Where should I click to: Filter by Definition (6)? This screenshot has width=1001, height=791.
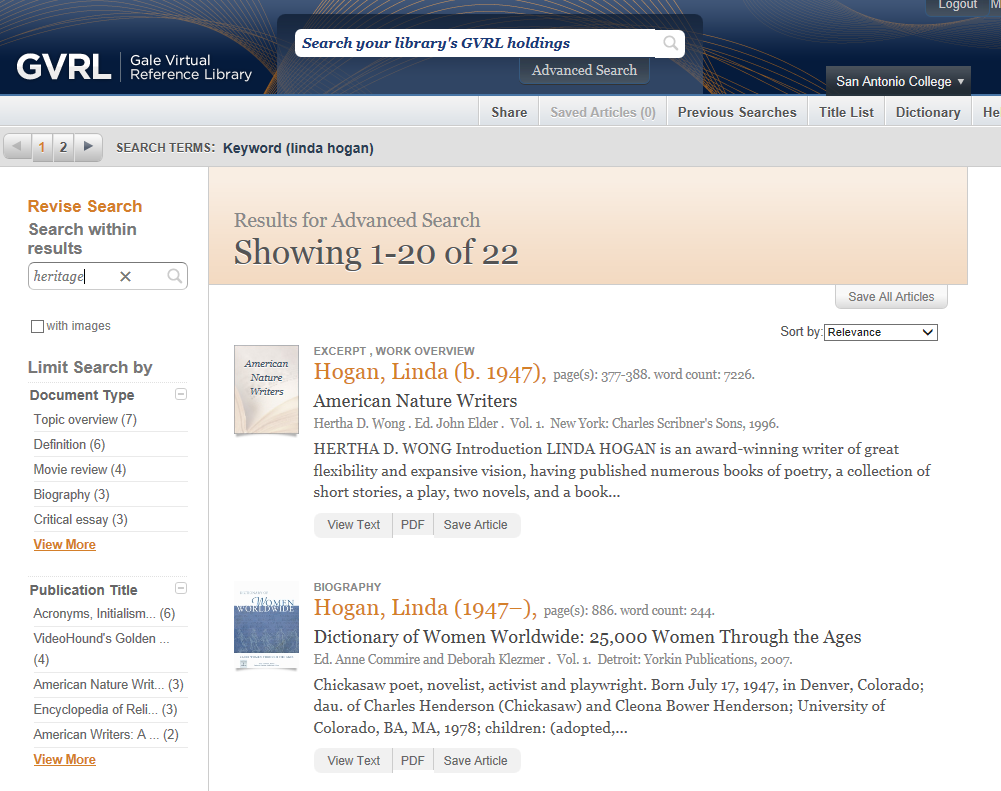coord(69,444)
